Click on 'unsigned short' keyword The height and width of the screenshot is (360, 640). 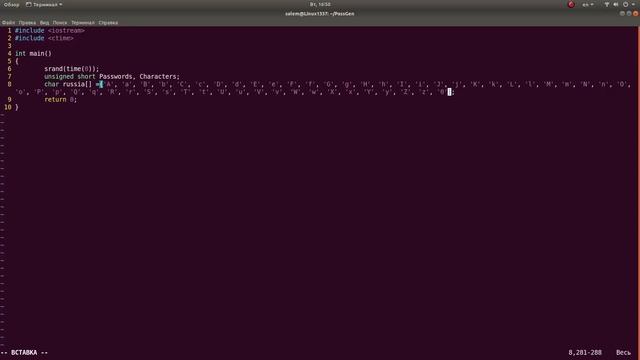(x=70, y=77)
